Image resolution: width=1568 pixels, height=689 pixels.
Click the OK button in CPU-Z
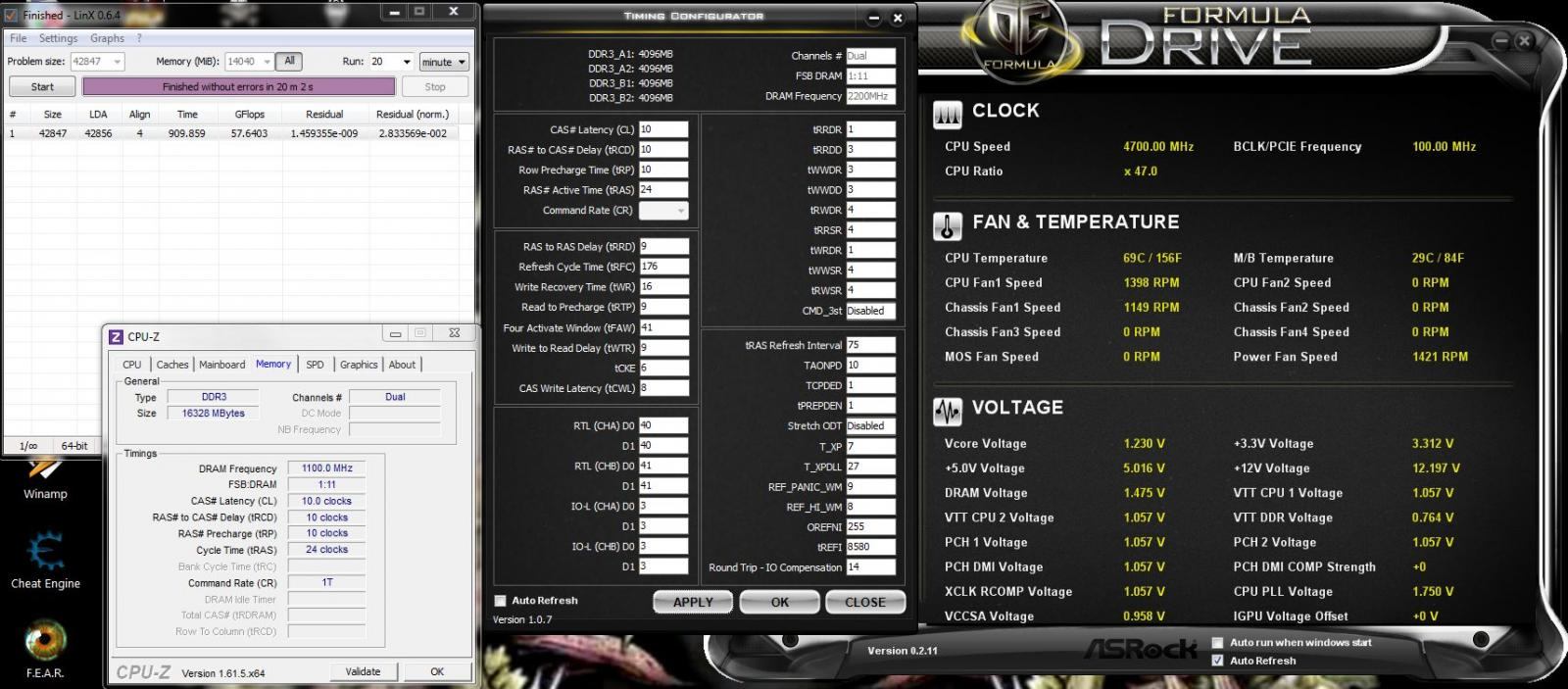437,671
